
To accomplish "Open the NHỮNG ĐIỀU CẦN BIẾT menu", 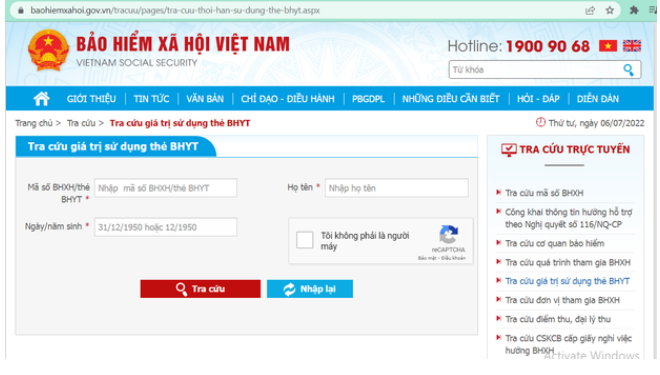I will (450, 99).
